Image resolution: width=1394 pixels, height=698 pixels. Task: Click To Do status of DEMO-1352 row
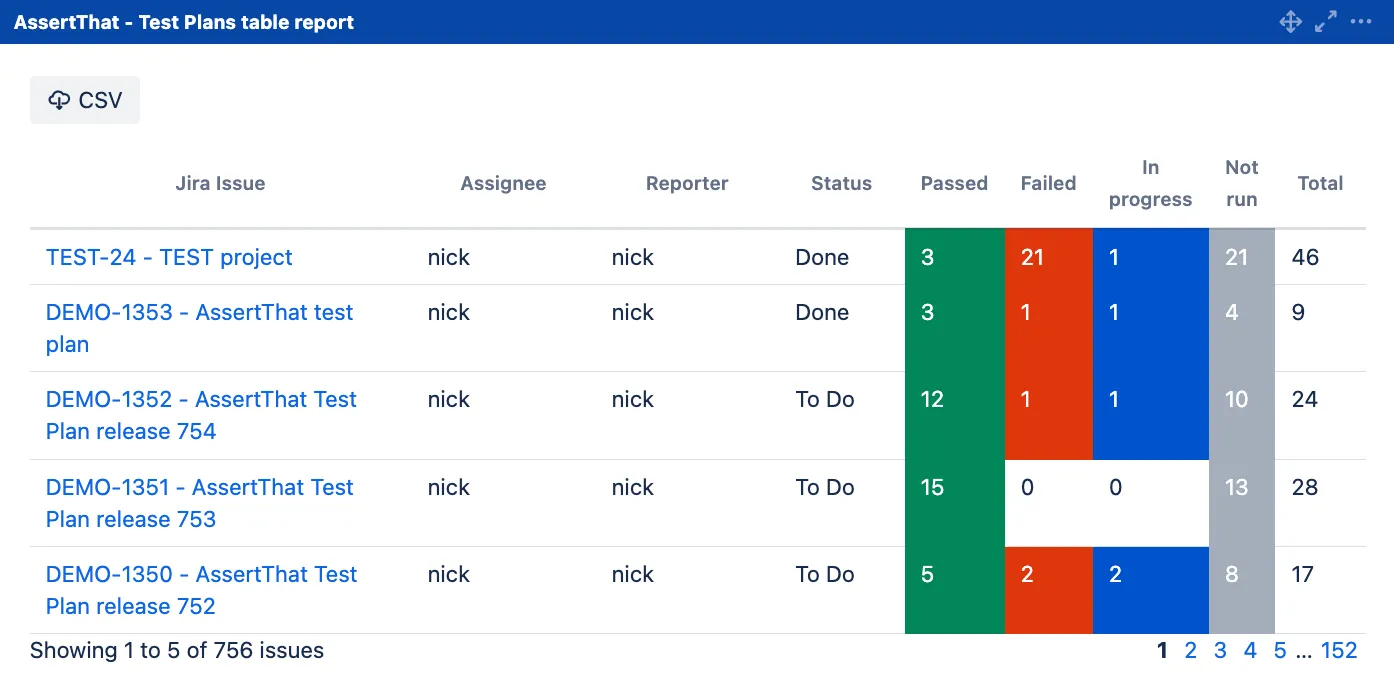(825, 399)
